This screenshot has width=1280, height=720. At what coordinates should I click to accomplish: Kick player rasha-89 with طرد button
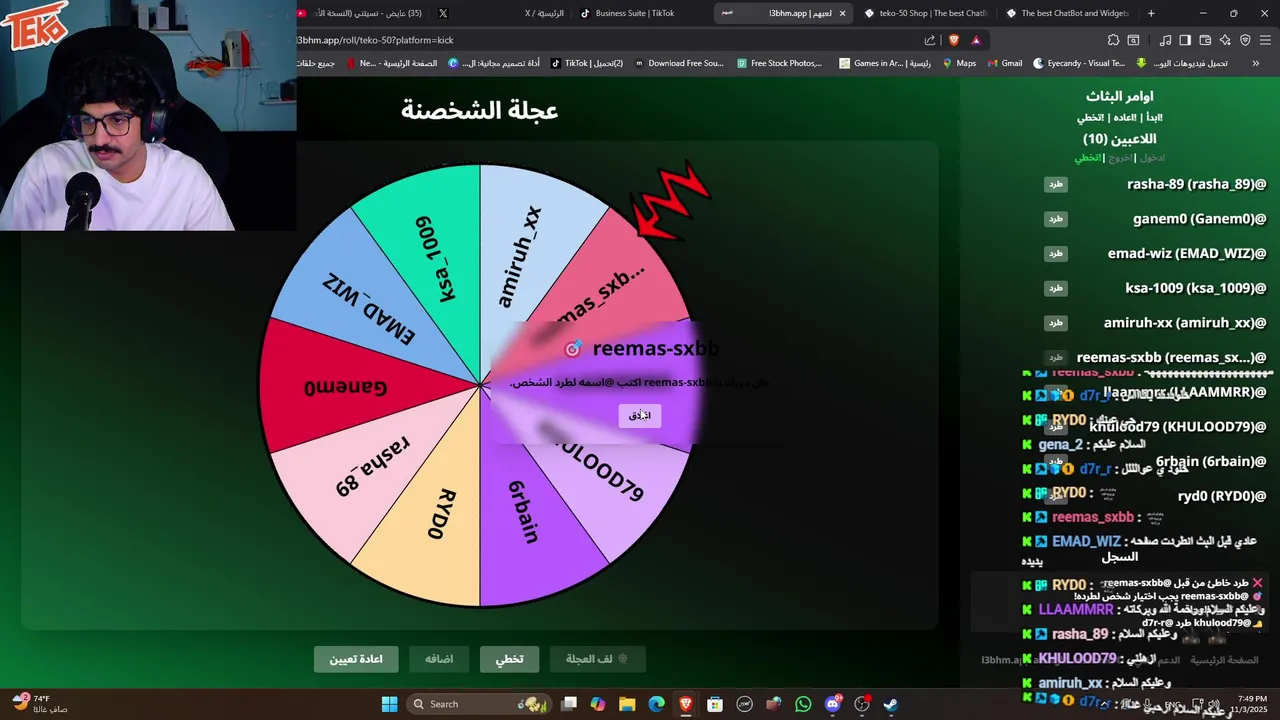pos(1056,184)
